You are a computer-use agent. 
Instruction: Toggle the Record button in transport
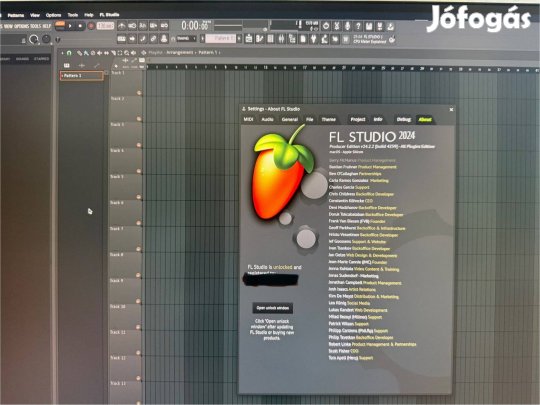(x=91, y=25)
